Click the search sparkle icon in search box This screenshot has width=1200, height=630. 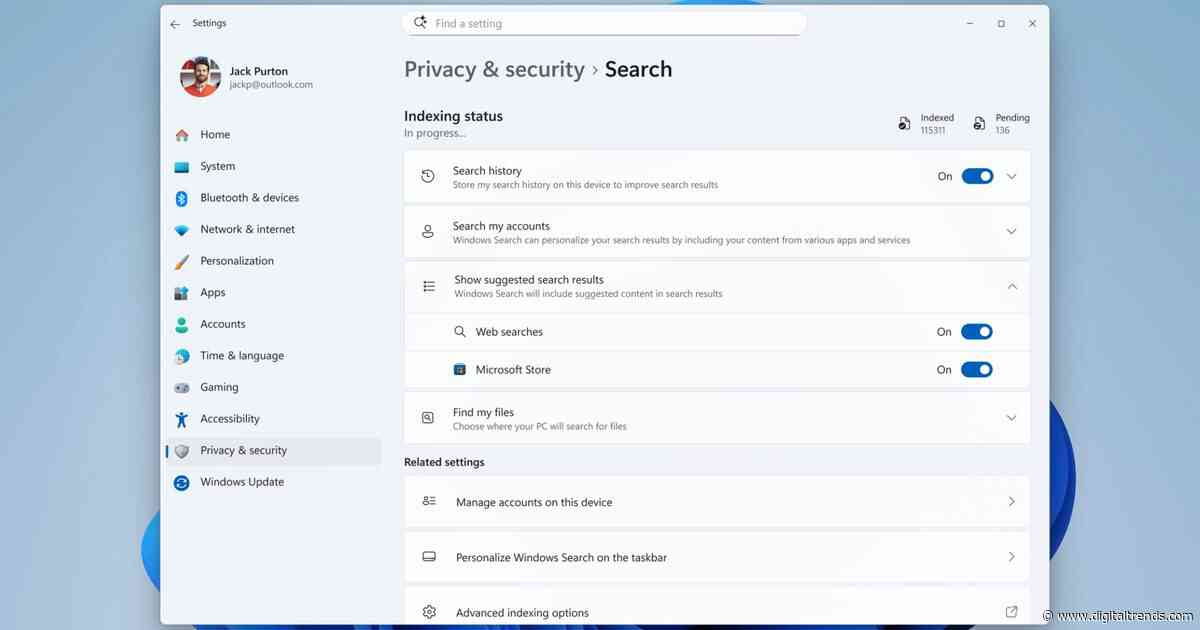pos(420,22)
